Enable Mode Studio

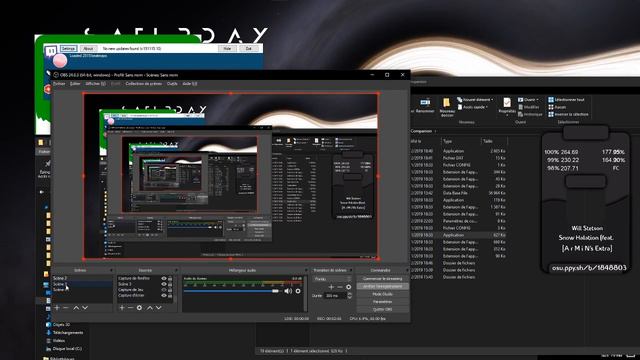[x=382, y=294]
